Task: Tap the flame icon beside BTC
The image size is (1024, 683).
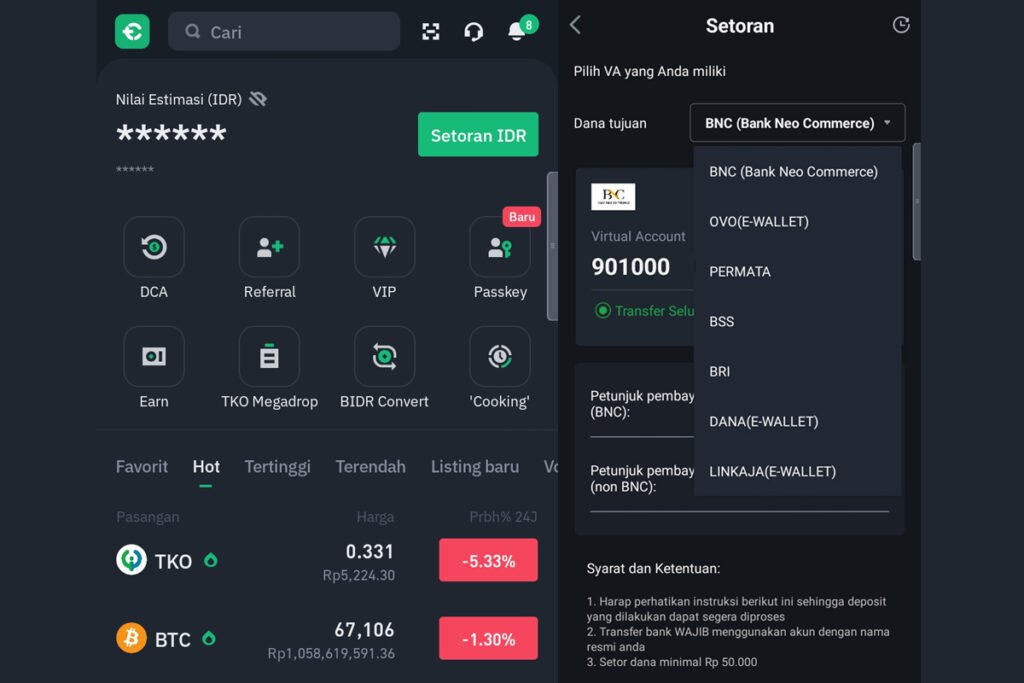Action: point(209,638)
